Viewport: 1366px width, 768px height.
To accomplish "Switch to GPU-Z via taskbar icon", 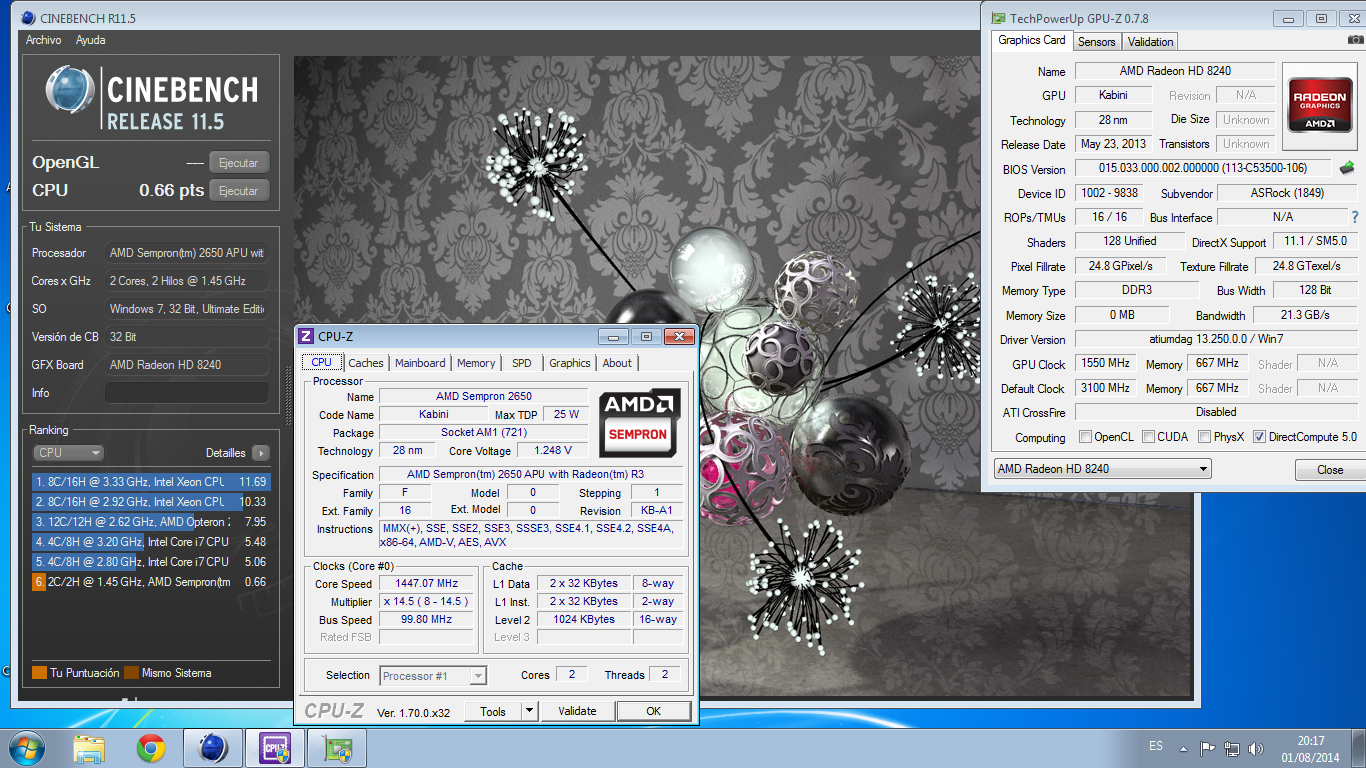I will pos(337,748).
